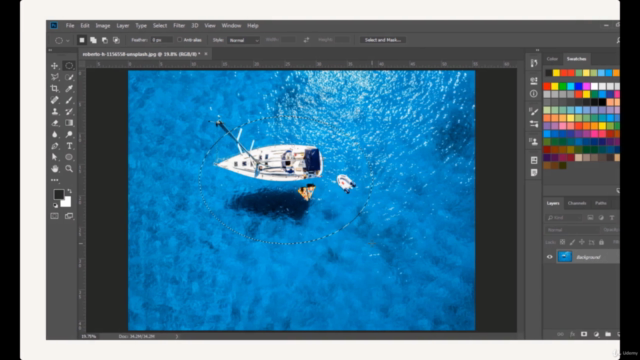Open the Select menu
This screenshot has height=360, width=640.
tap(160, 26)
